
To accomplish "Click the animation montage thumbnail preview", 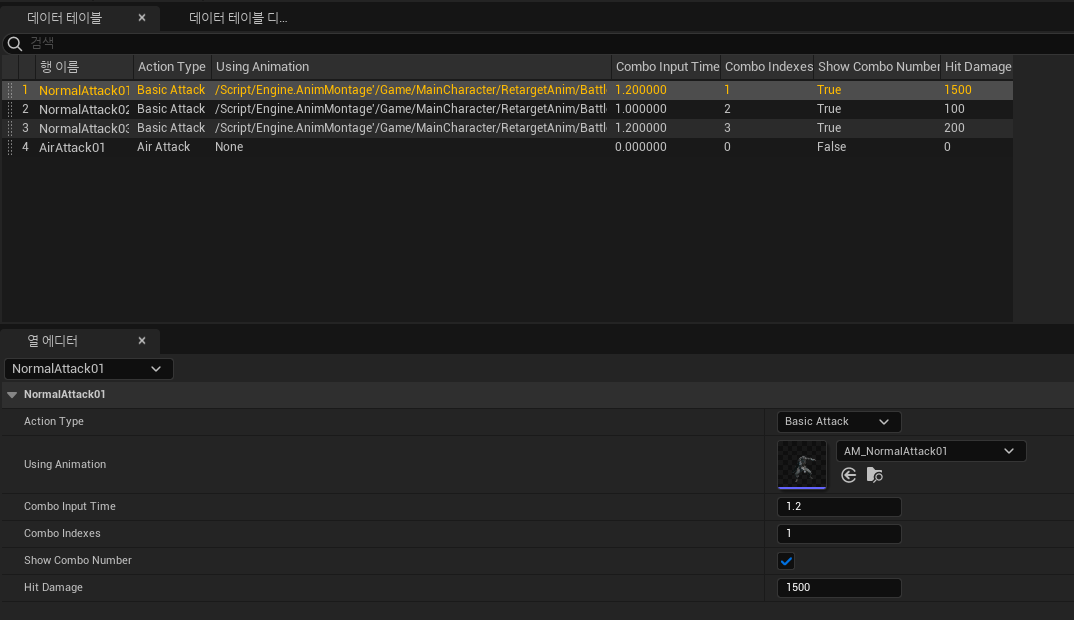I will (802, 464).
